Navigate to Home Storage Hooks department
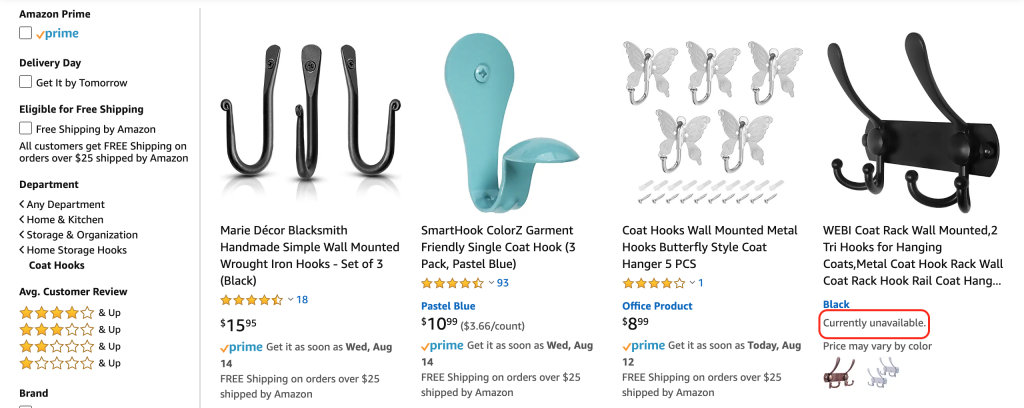Image resolution: width=1024 pixels, height=408 pixels. pyautogui.click(x=76, y=250)
